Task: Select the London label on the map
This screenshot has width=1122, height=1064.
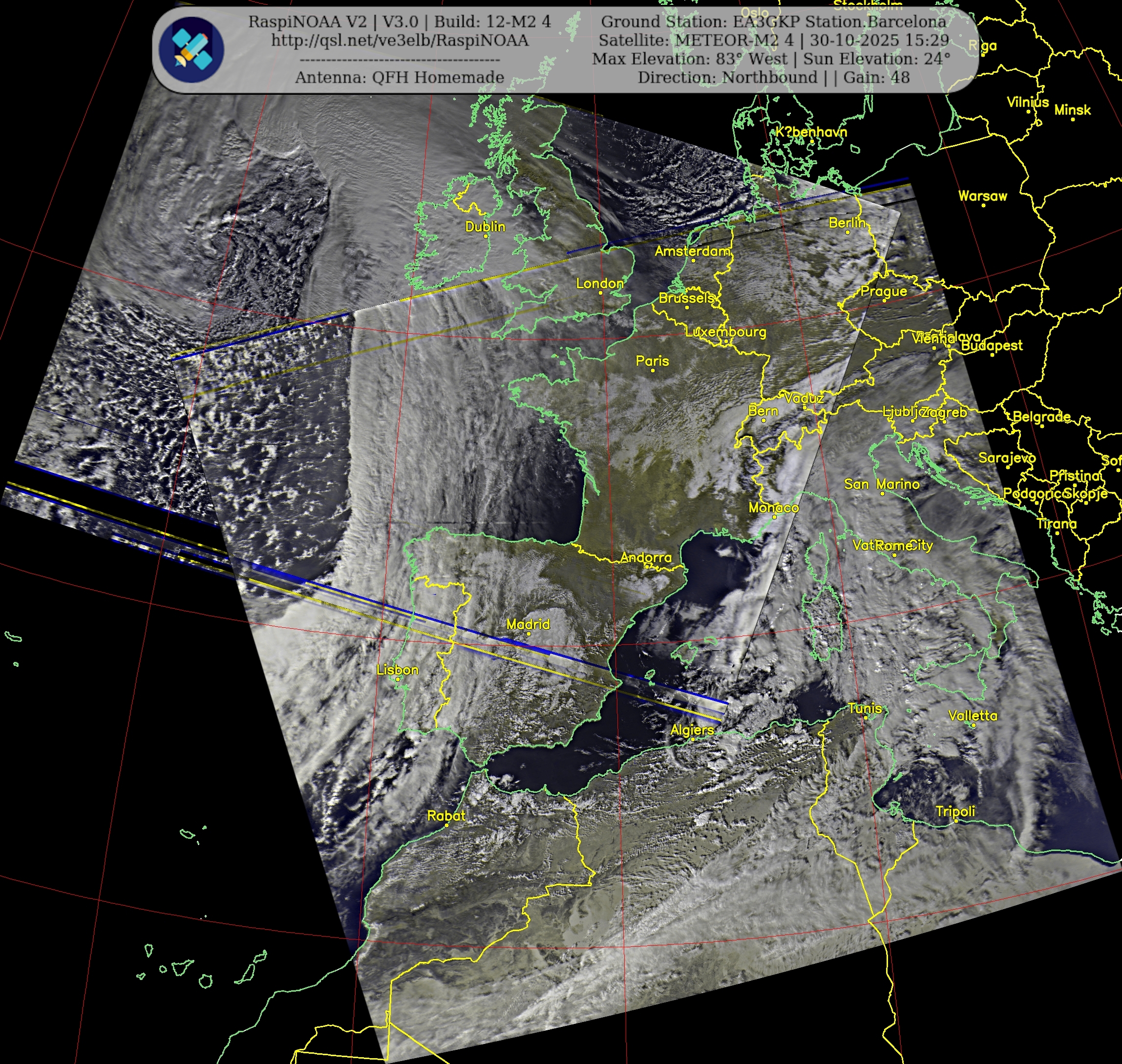Action: (599, 283)
